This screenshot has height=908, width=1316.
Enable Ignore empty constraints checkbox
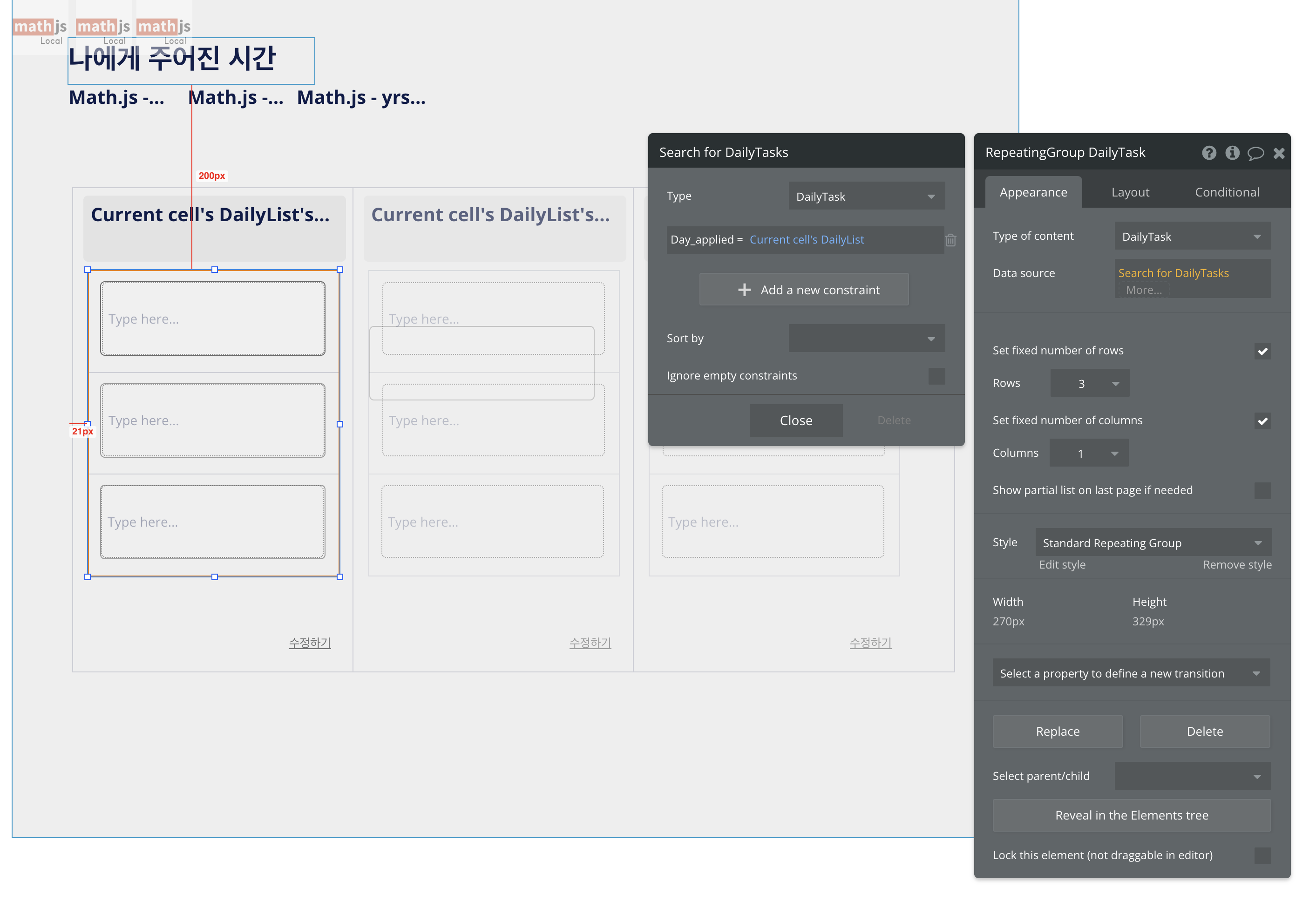pyautogui.click(x=936, y=376)
